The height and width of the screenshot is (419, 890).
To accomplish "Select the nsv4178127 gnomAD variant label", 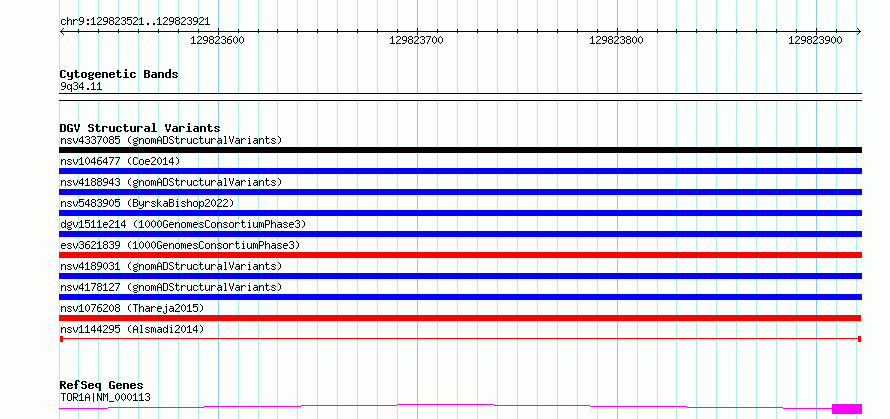I will [171, 287].
